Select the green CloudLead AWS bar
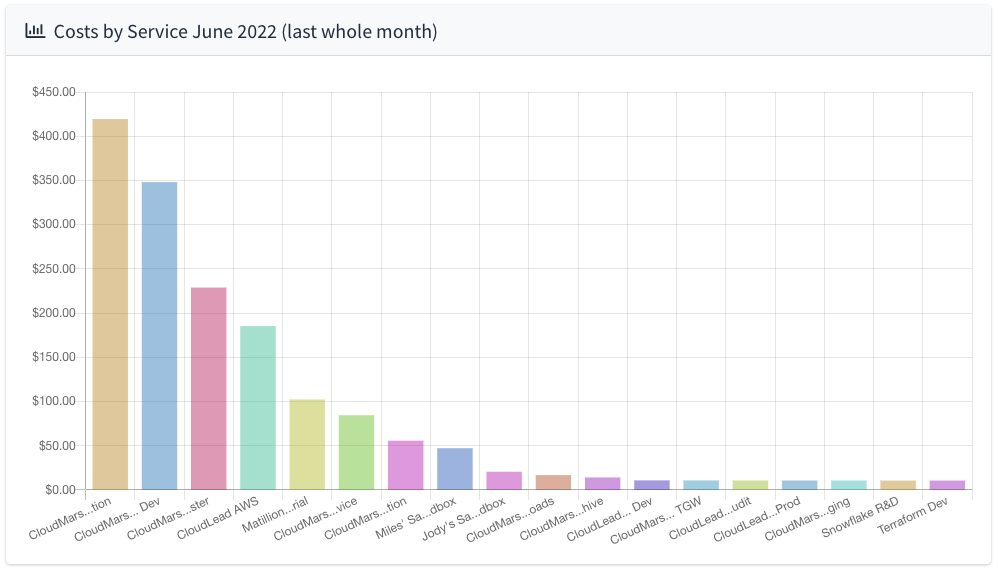Image resolution: width=998 pixels, height=569 pixels. pos(258,408)
